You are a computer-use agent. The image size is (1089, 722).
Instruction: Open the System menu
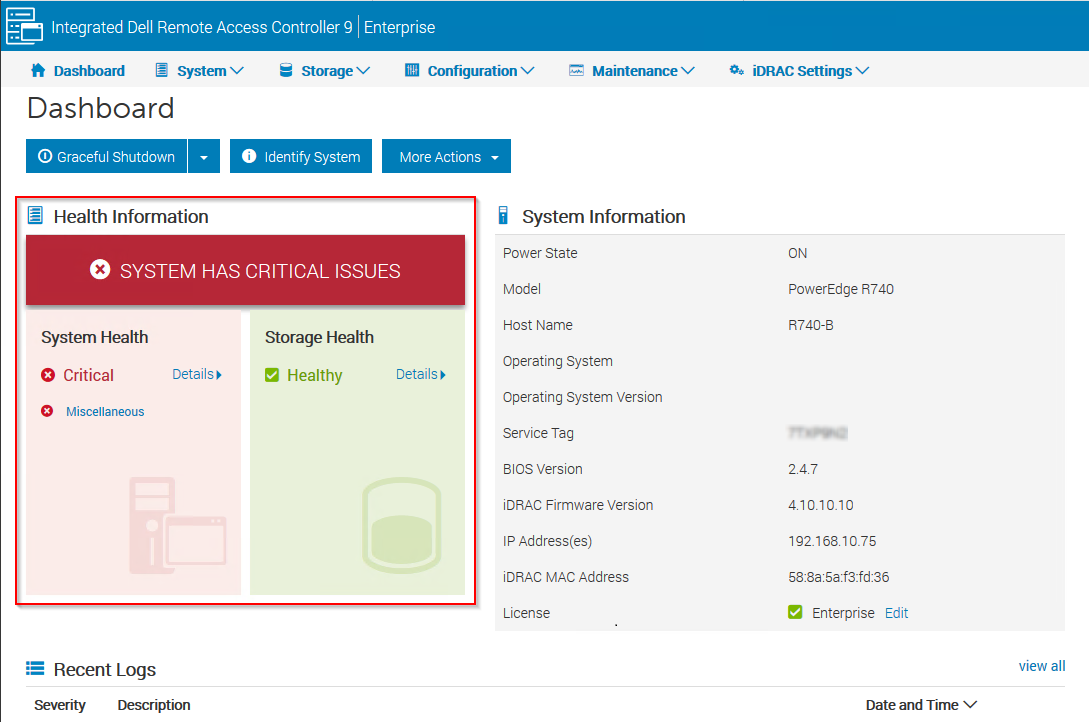click(200, 71)
